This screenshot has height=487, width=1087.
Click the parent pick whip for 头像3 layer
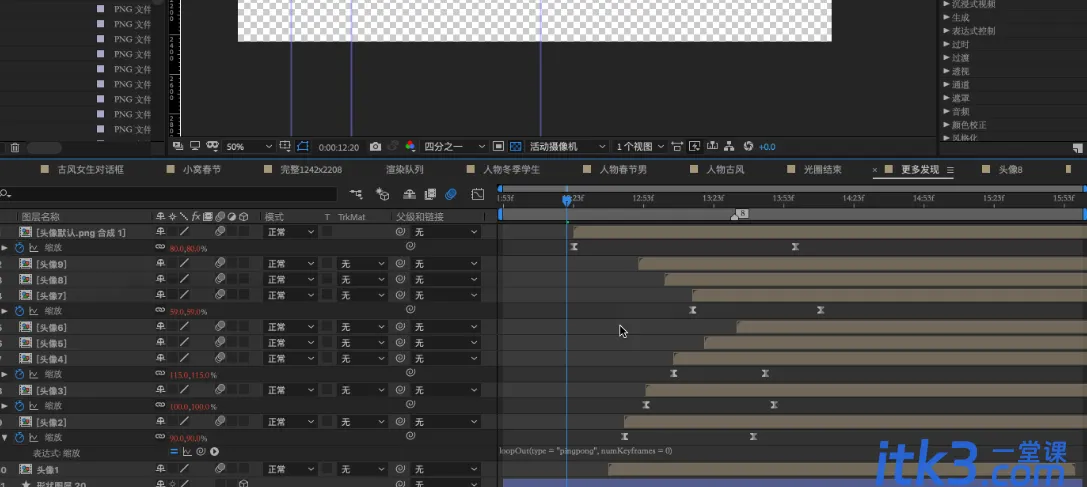point(400,391)
